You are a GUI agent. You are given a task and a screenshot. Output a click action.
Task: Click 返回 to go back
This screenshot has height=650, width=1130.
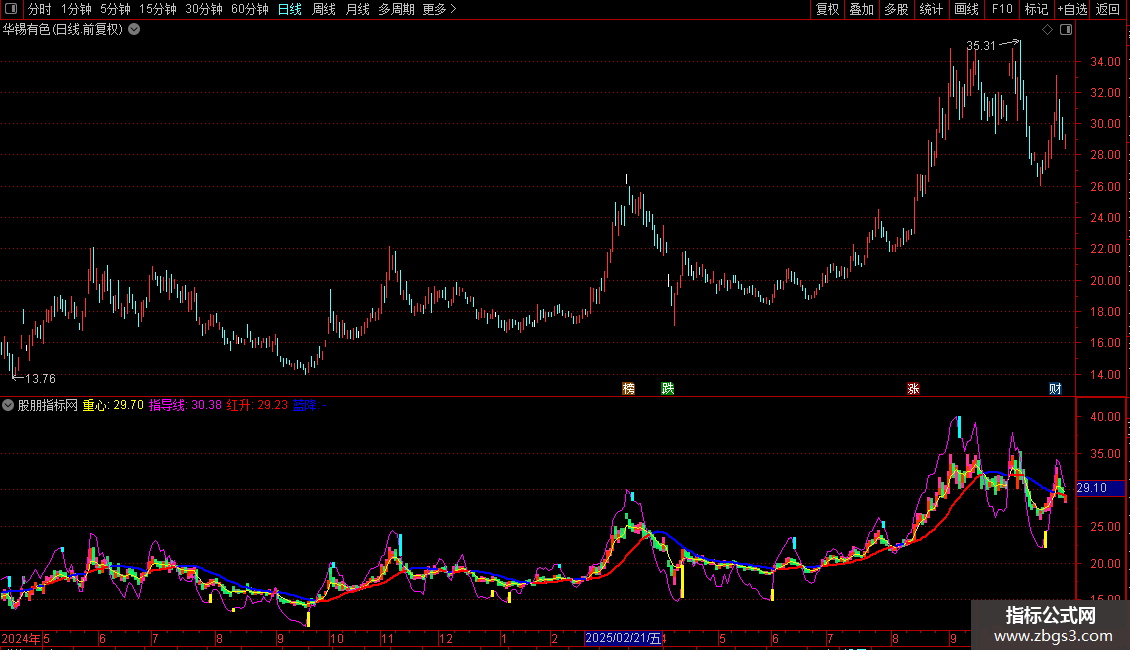tap(1108, 9)
